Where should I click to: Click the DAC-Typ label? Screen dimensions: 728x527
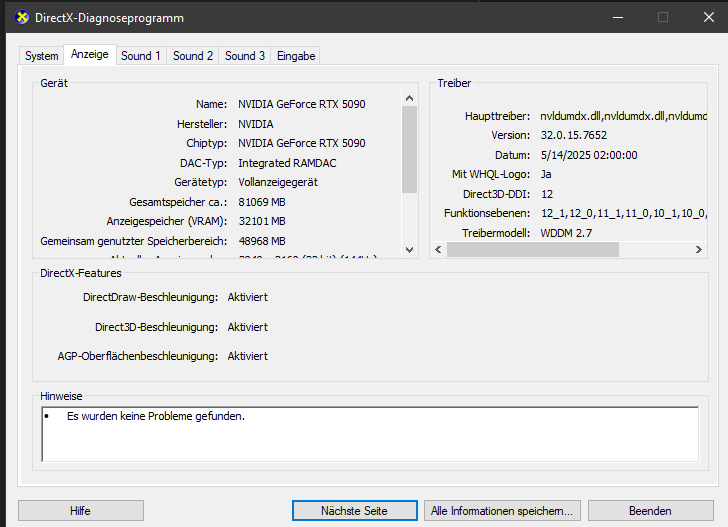click(203, 163)
